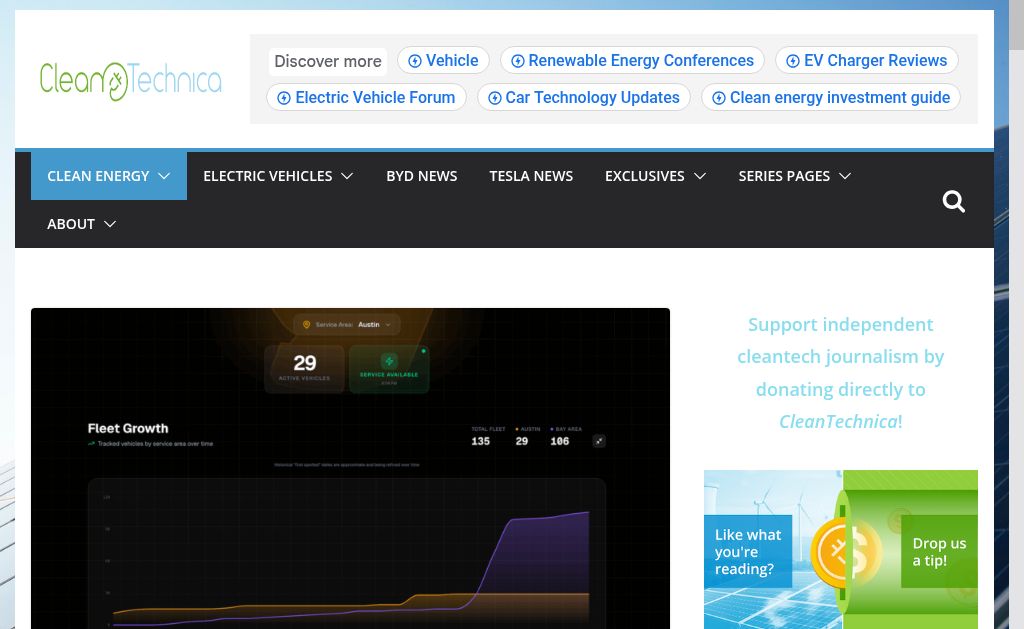Viewport: 1024px width, 629px height.
Task: Click the arrow icon beside Electric Vehicle Forum
Action: pos(284,98)
